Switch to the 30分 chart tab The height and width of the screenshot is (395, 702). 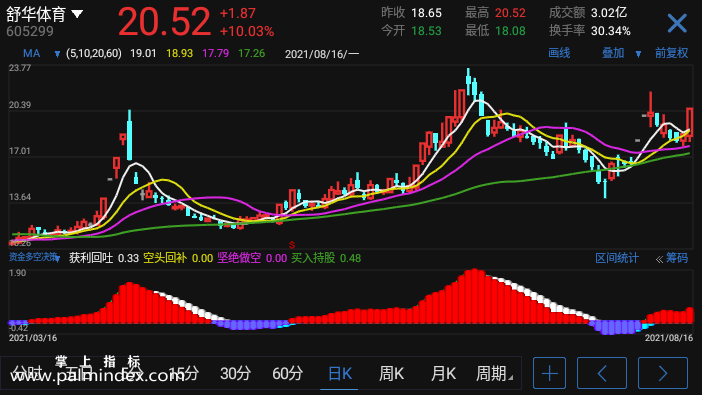pyautogui.click(x=235, y=373)
